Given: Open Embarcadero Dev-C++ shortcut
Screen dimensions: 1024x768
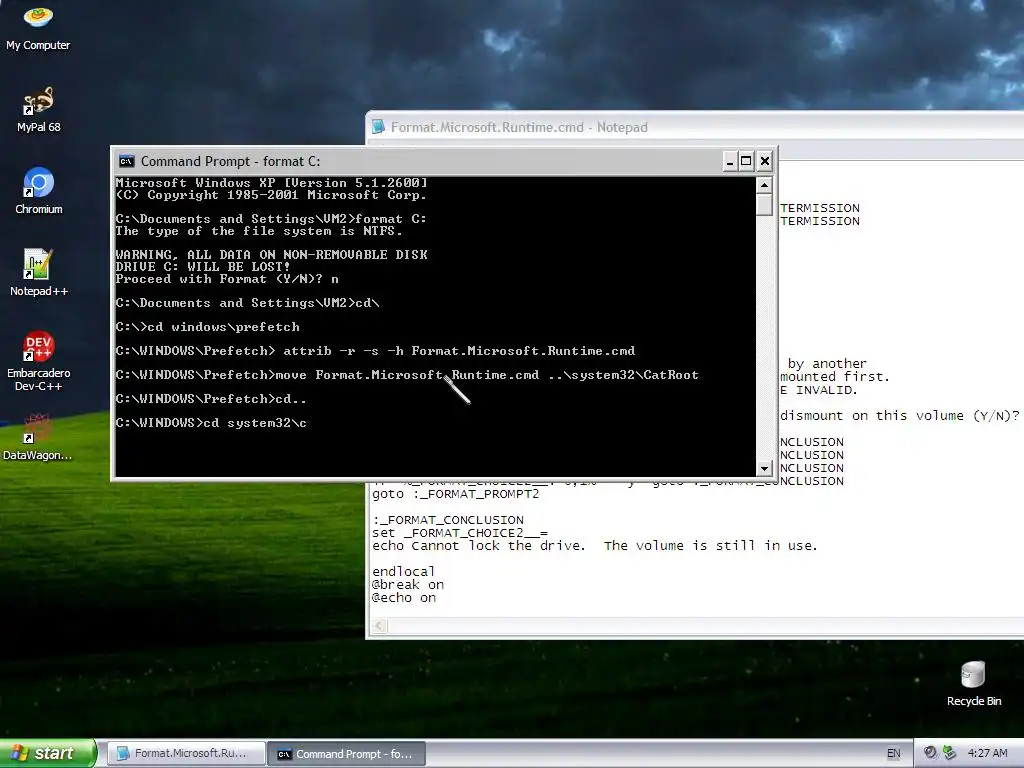Looking at the screenshot, I should (38, 360).
